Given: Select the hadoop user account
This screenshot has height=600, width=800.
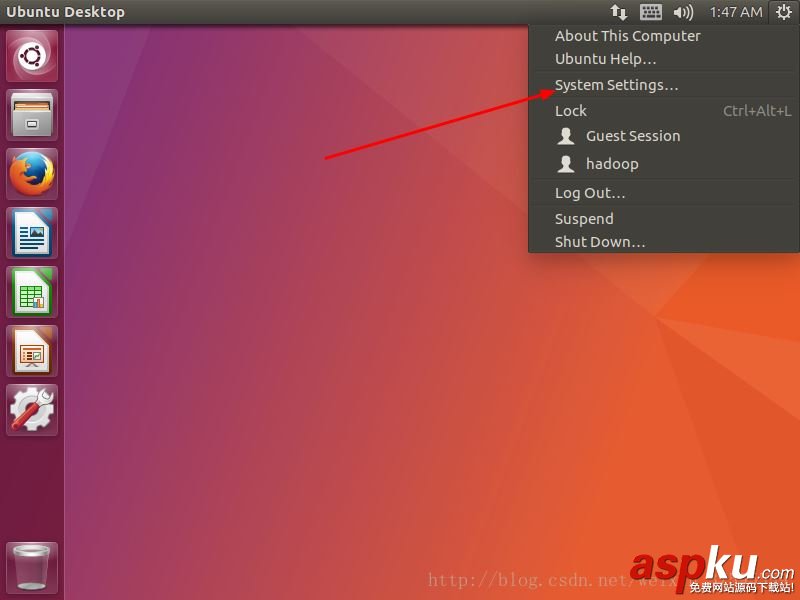Looking at the screenshot, I should pyautogui.click(x=664, y=164).
